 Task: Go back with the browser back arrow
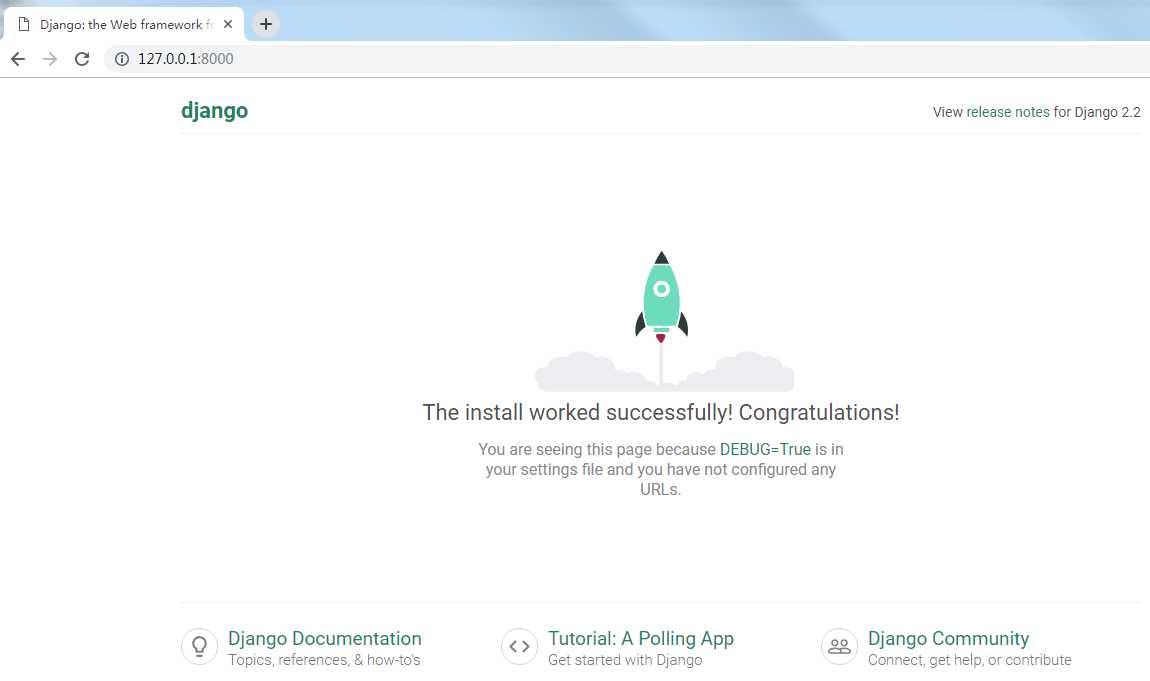(x=18, y=59)
